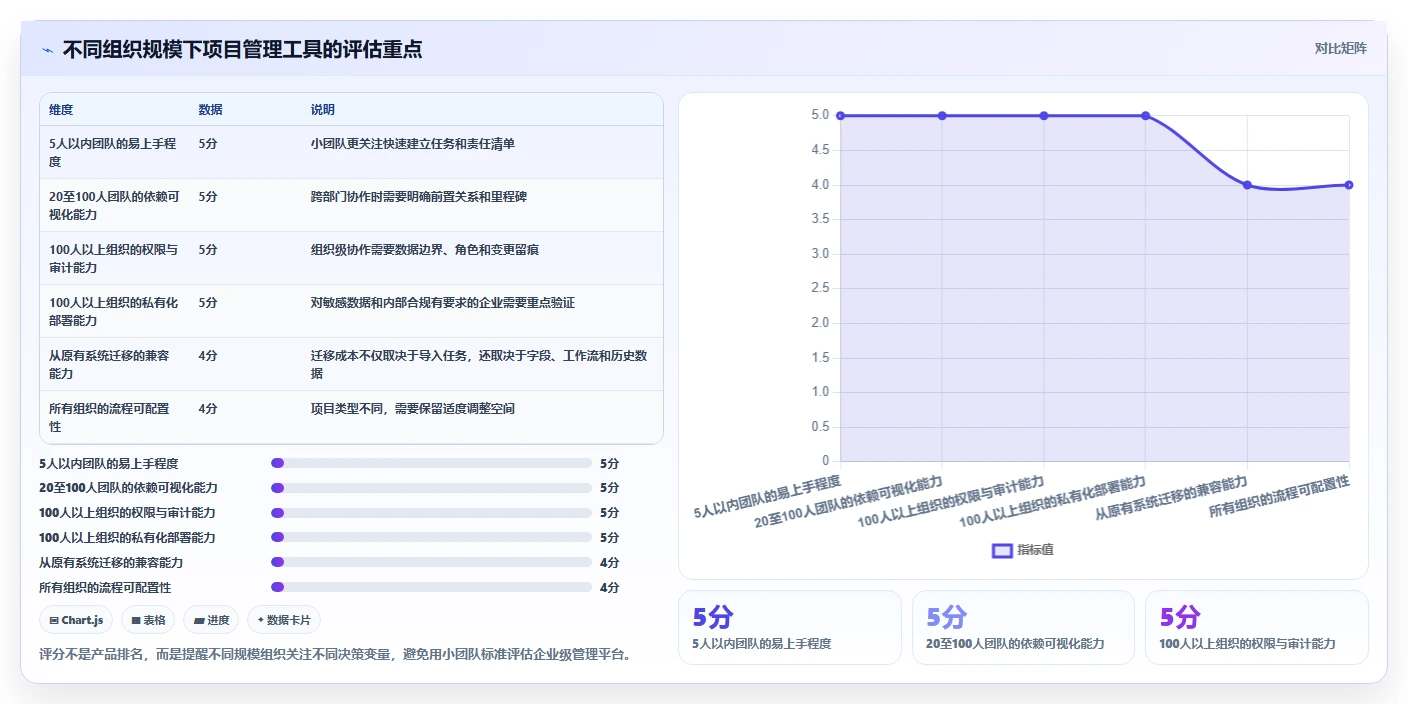Open the 5分 card for 20至100人团队的依赖可视化能力

[1023, 627]
